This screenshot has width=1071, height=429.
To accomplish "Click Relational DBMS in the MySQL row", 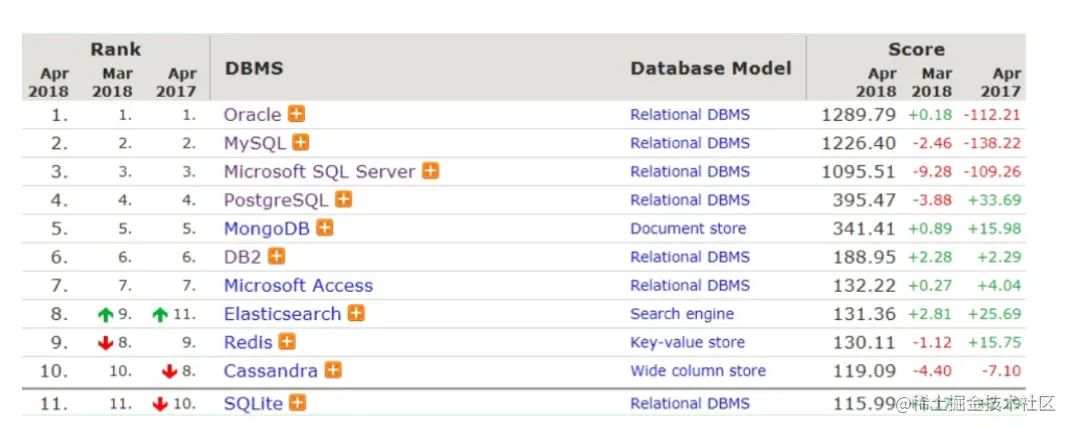I will [690, 143].
